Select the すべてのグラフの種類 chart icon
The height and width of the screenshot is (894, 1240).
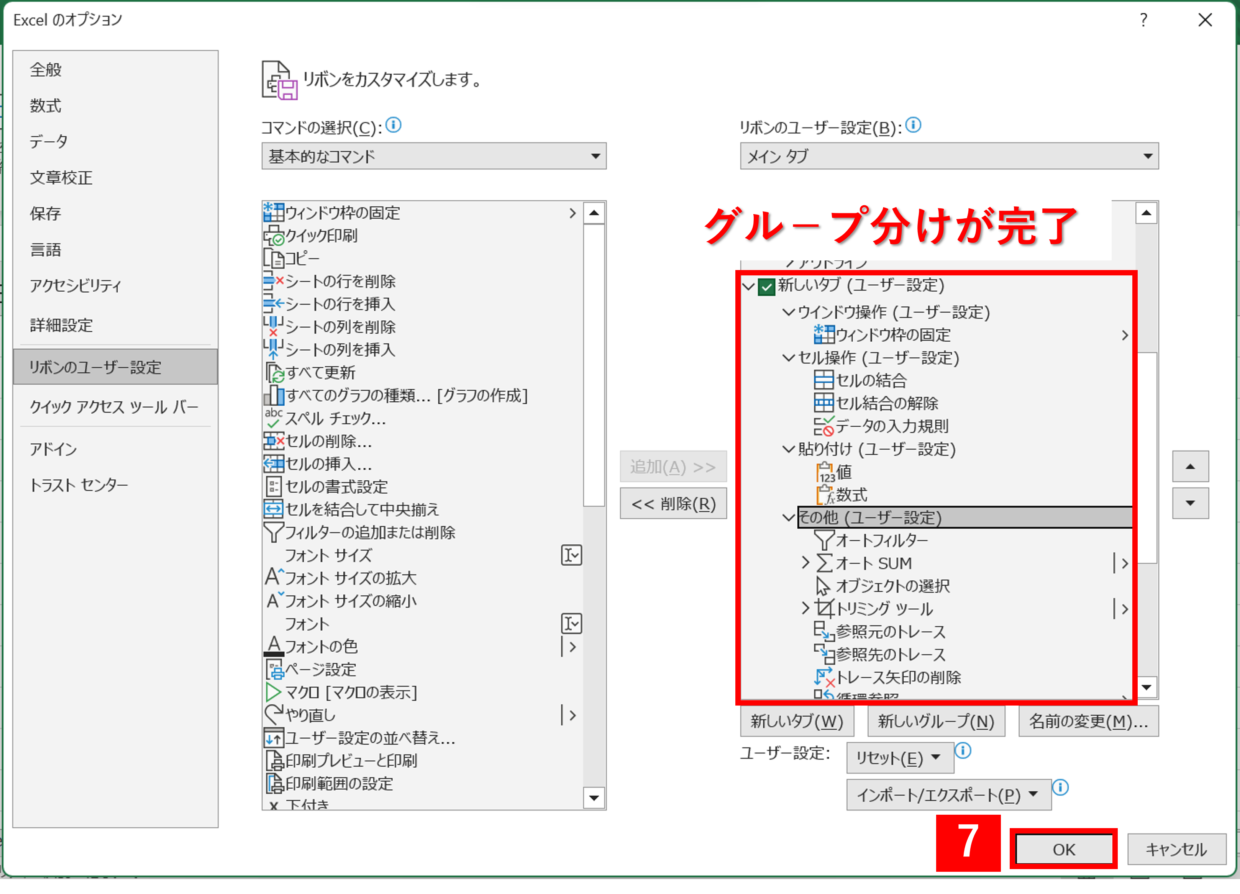point(274,396)
